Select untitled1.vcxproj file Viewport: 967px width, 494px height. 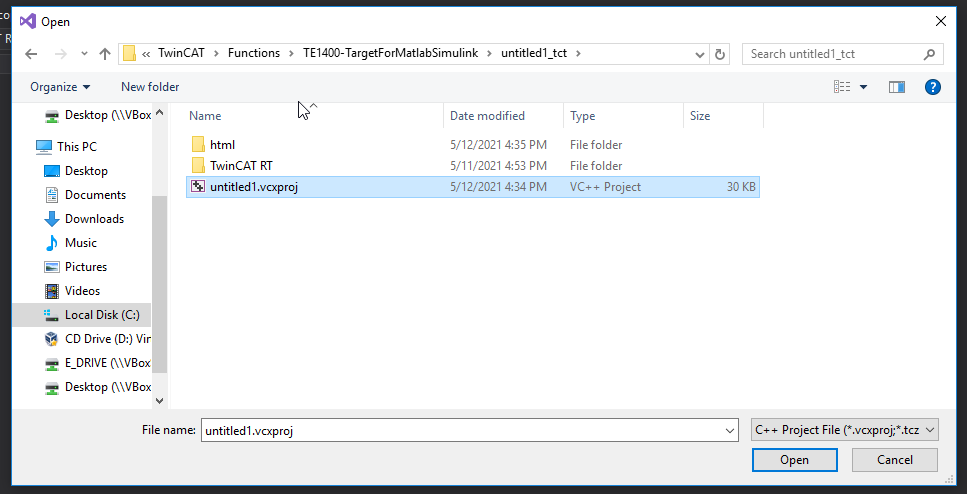point(472,187)
